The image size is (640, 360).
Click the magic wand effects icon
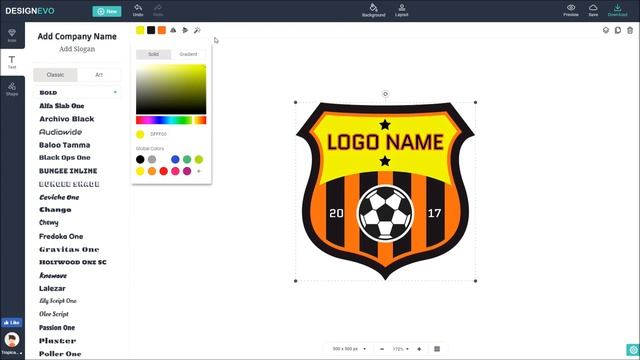pos(197,30)
